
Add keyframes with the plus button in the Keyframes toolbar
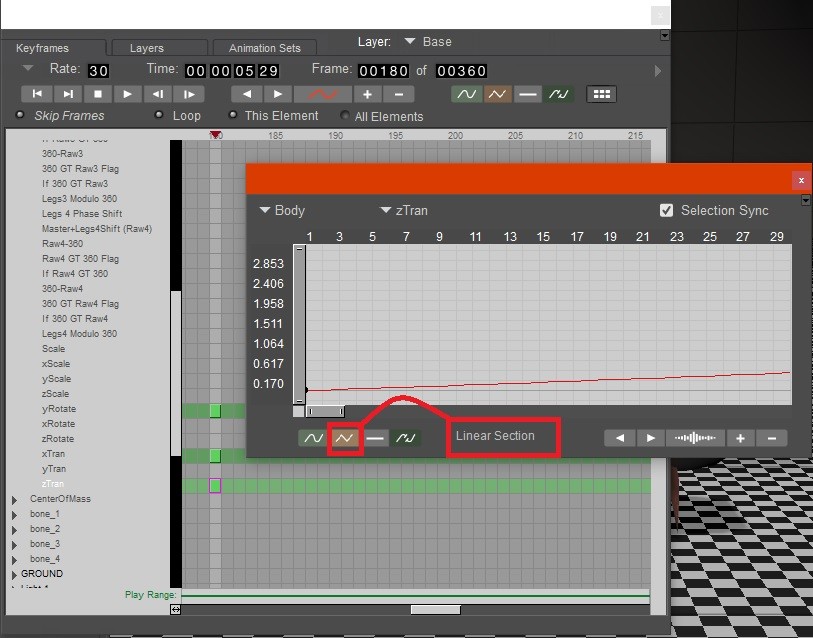[367, 94]
